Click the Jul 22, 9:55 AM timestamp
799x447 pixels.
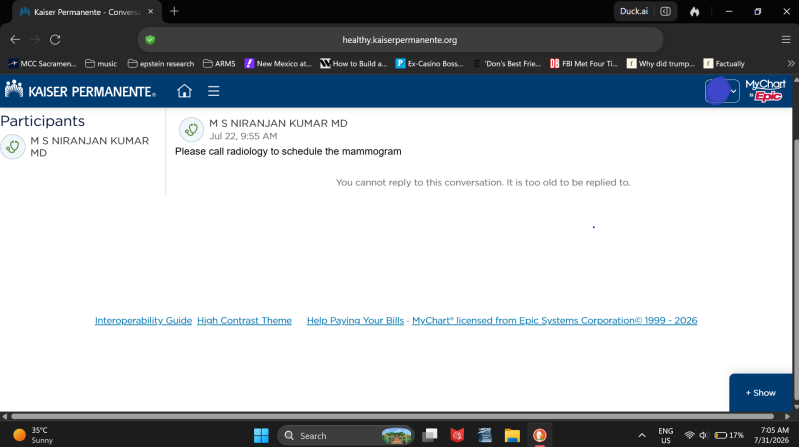(x=243, y=136)
